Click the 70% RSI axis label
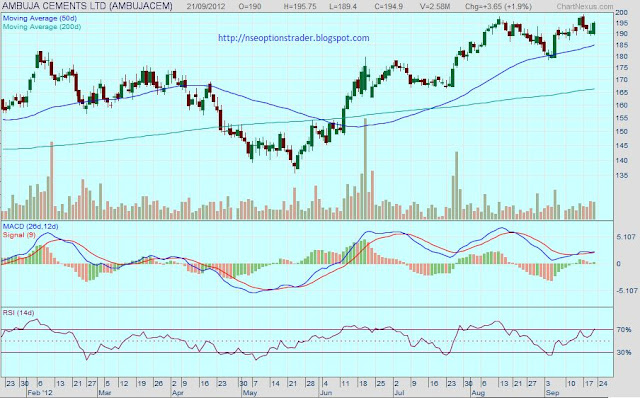The width and height of the screenshot is (640, 398). tap(624, 329)
